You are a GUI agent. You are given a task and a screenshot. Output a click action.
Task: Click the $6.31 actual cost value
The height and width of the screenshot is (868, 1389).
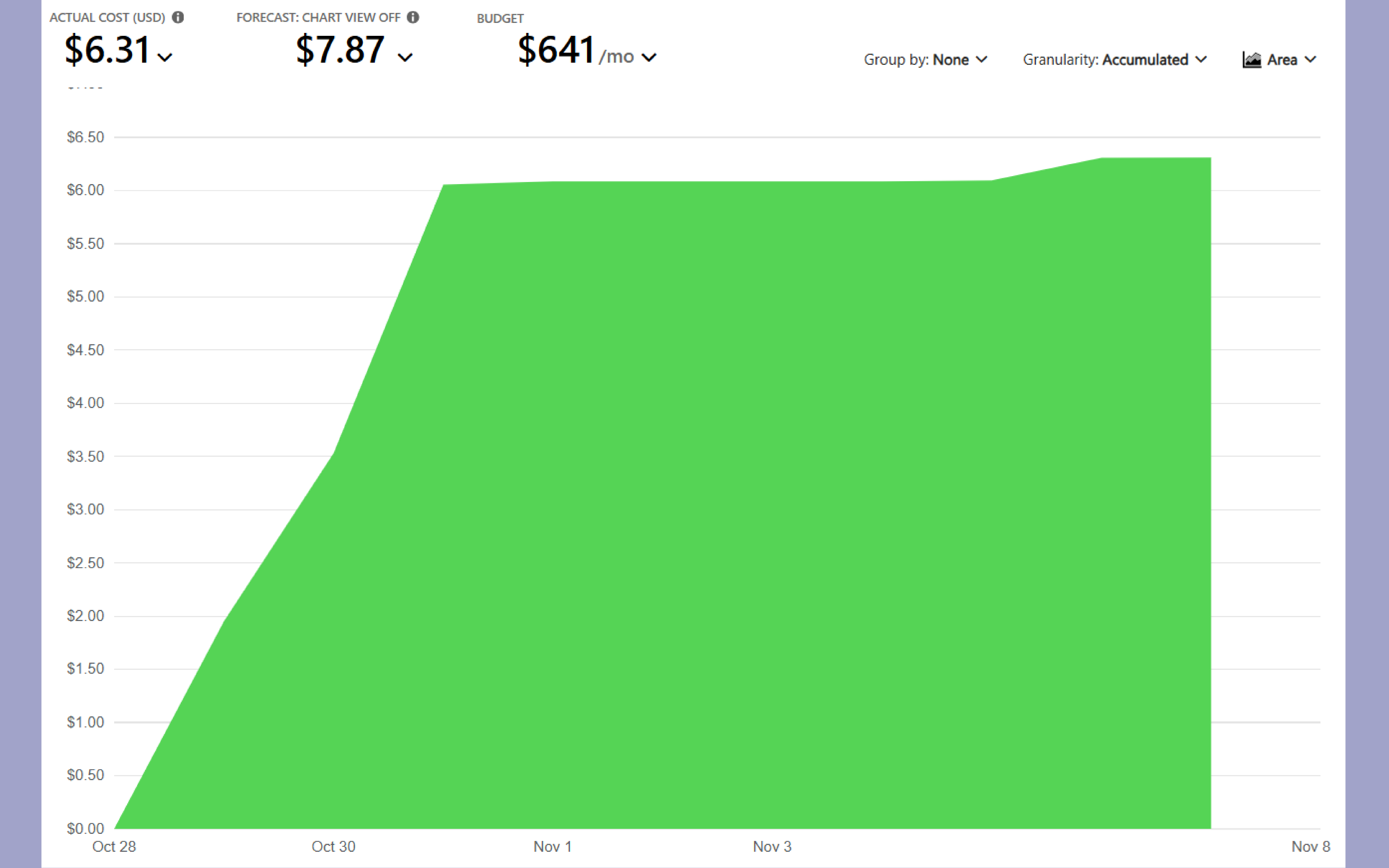click(x=107, y=50)
